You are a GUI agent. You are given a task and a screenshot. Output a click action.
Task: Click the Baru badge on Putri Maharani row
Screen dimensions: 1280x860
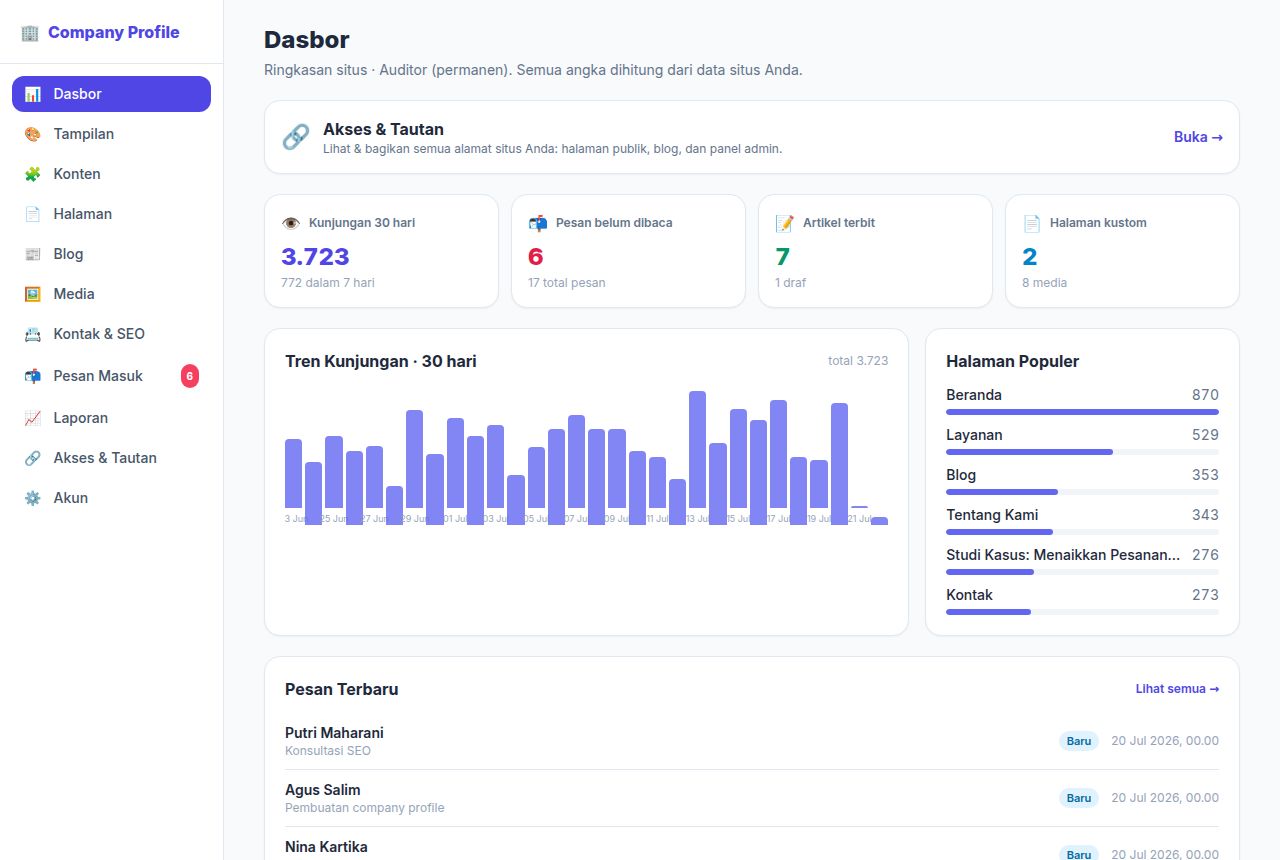click(1079, 741)
